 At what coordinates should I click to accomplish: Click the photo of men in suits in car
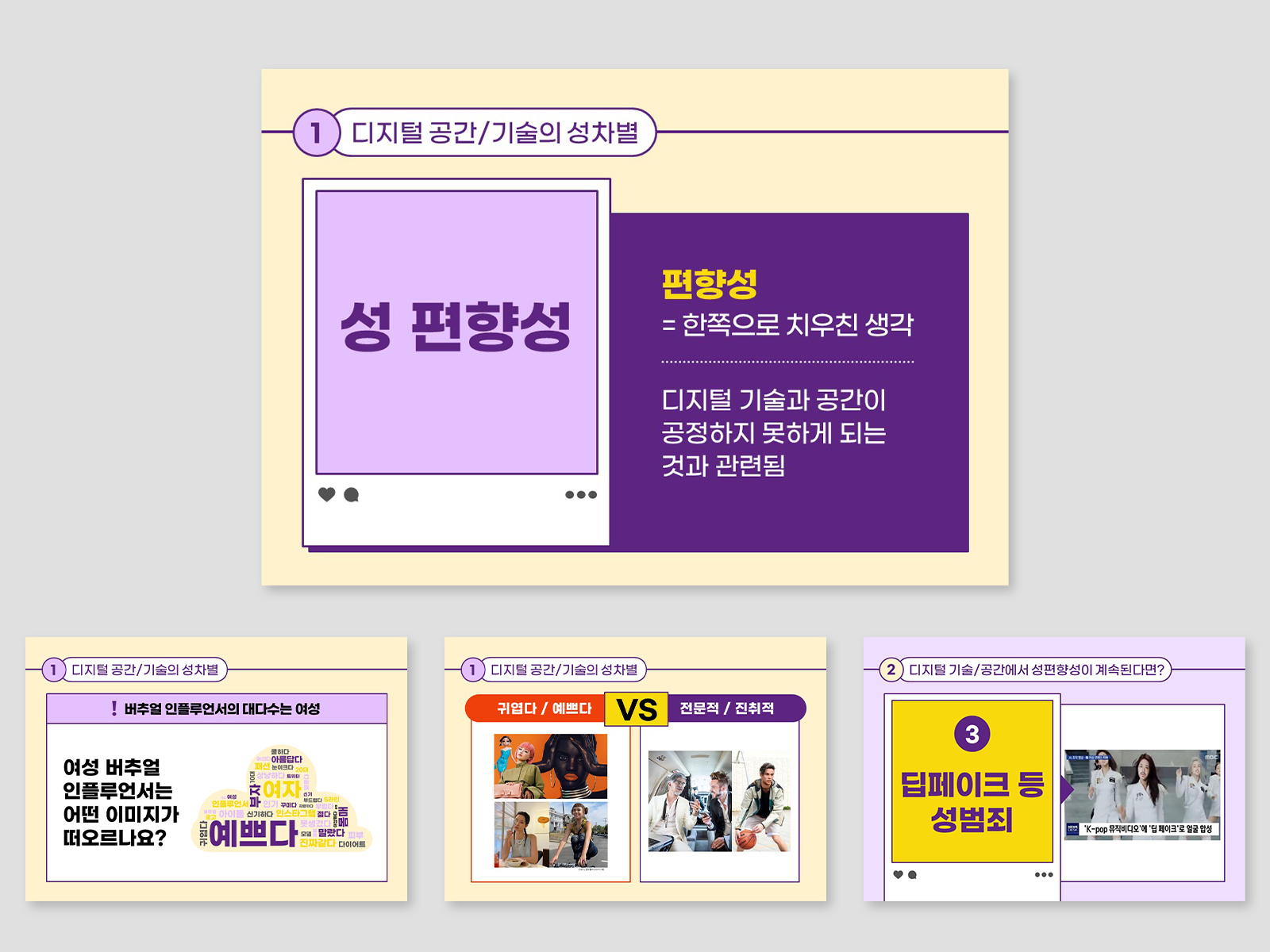[690, 801]
